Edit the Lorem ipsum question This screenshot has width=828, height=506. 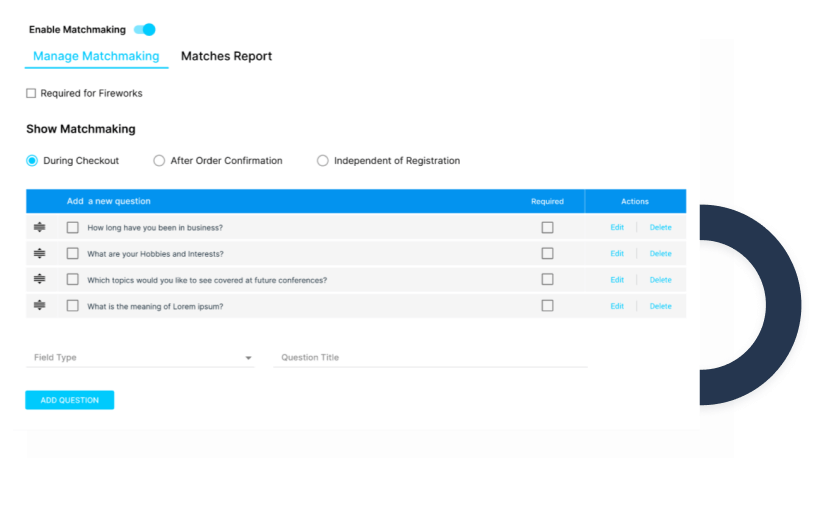617,306
